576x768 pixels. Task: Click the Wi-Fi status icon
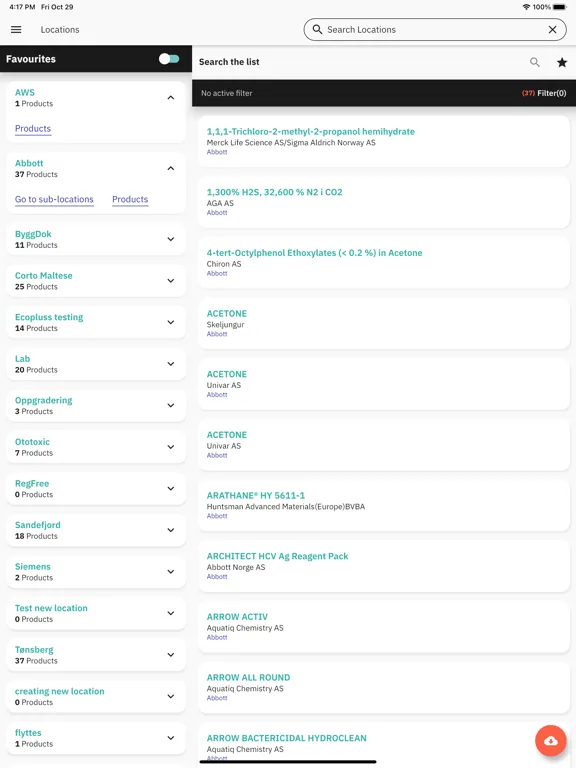(527, 7)
